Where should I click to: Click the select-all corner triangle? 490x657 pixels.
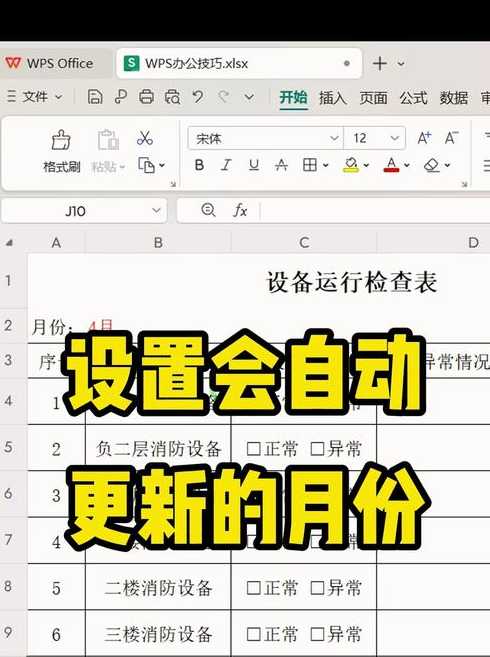(9, 243)
